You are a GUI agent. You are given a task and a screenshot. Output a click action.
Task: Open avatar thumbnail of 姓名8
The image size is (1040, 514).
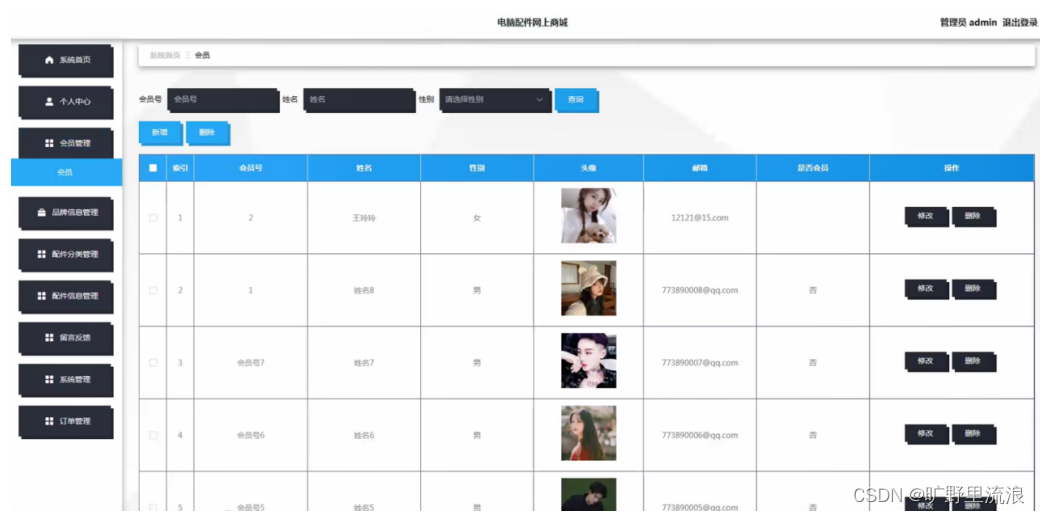tap(588, 288)
